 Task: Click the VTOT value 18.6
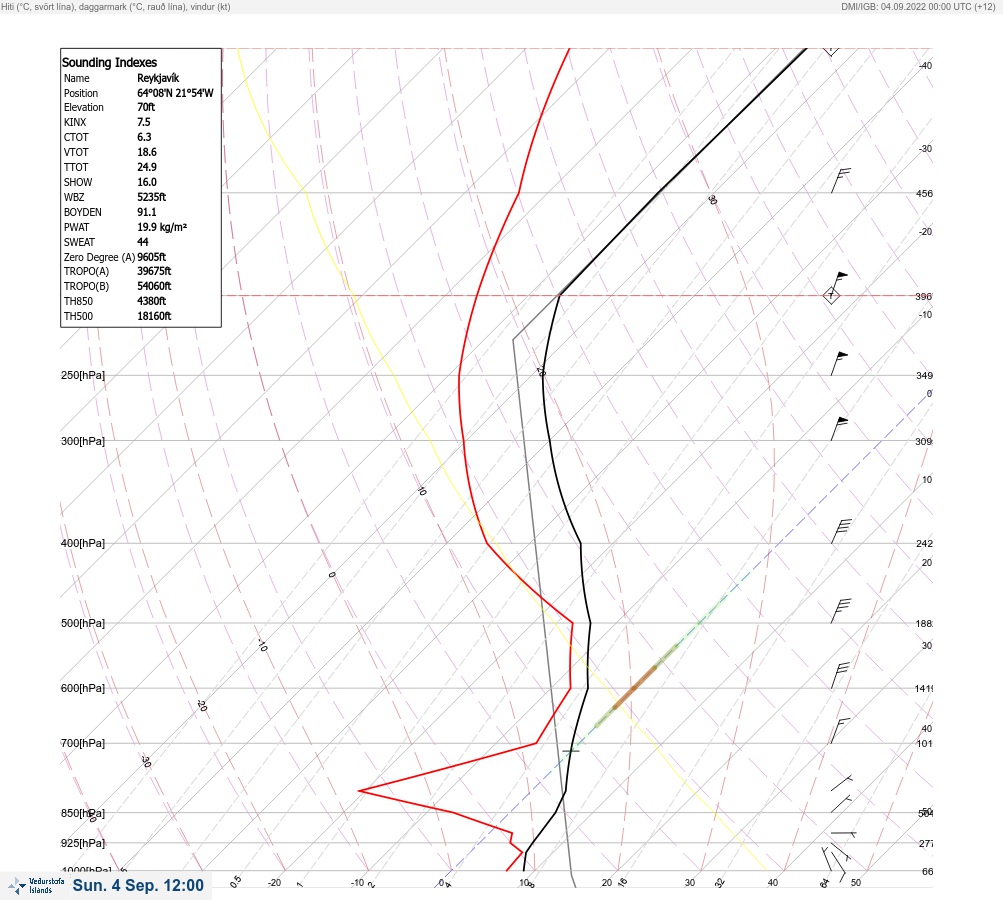click(x=146, y=152)
